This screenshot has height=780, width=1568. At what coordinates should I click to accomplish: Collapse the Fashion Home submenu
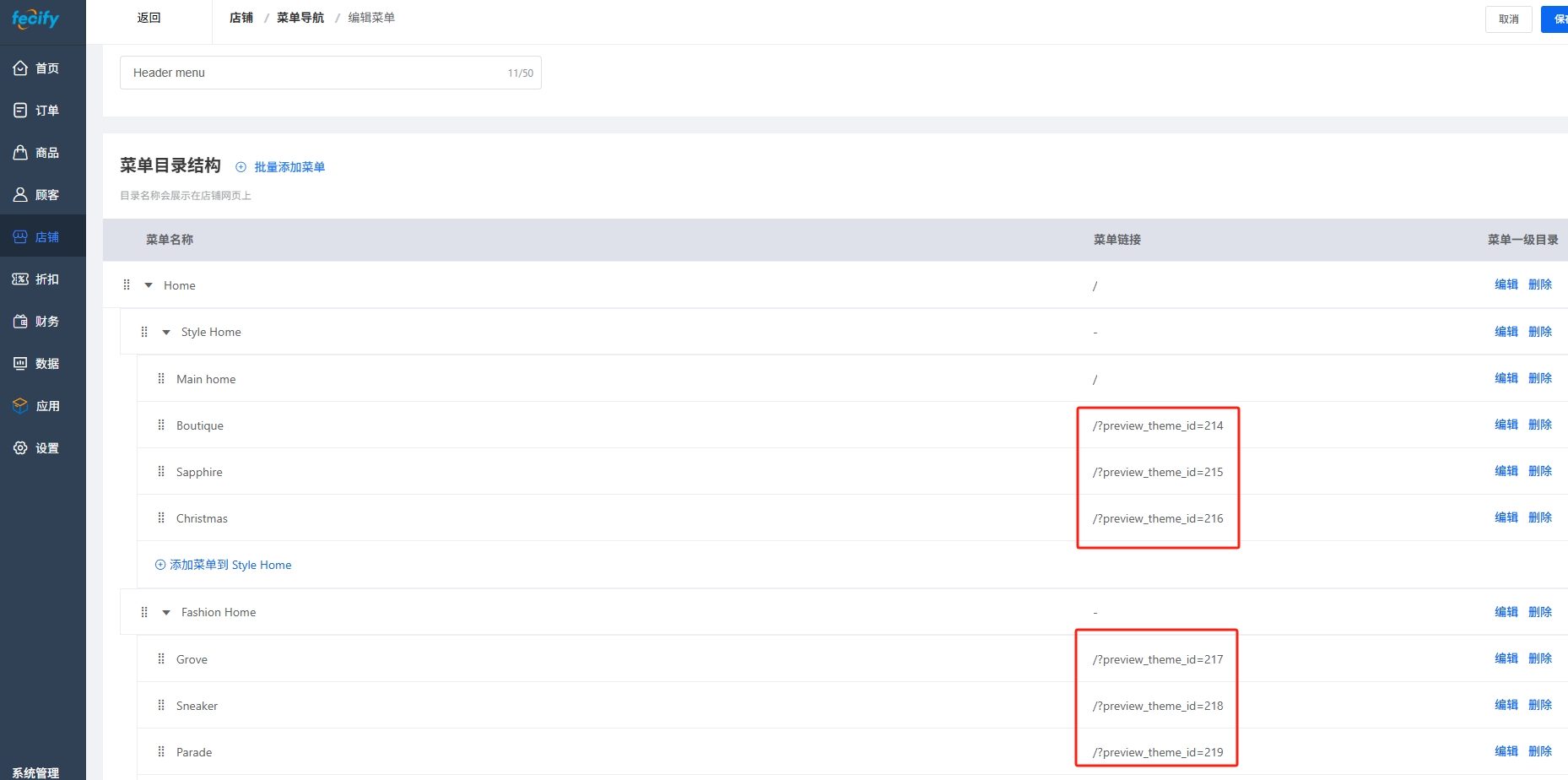[166, 613]
